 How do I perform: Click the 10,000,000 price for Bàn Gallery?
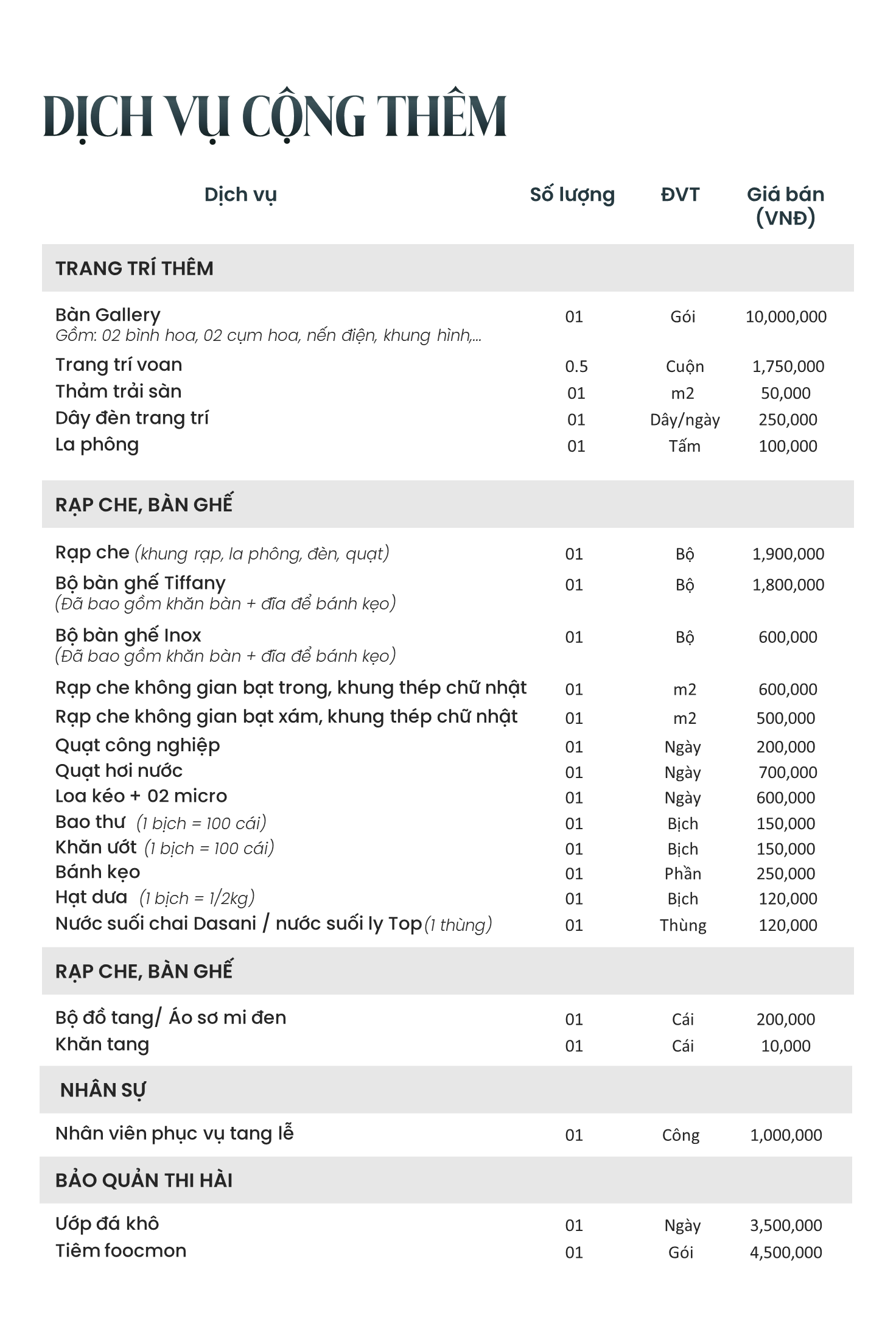(786, 317)
